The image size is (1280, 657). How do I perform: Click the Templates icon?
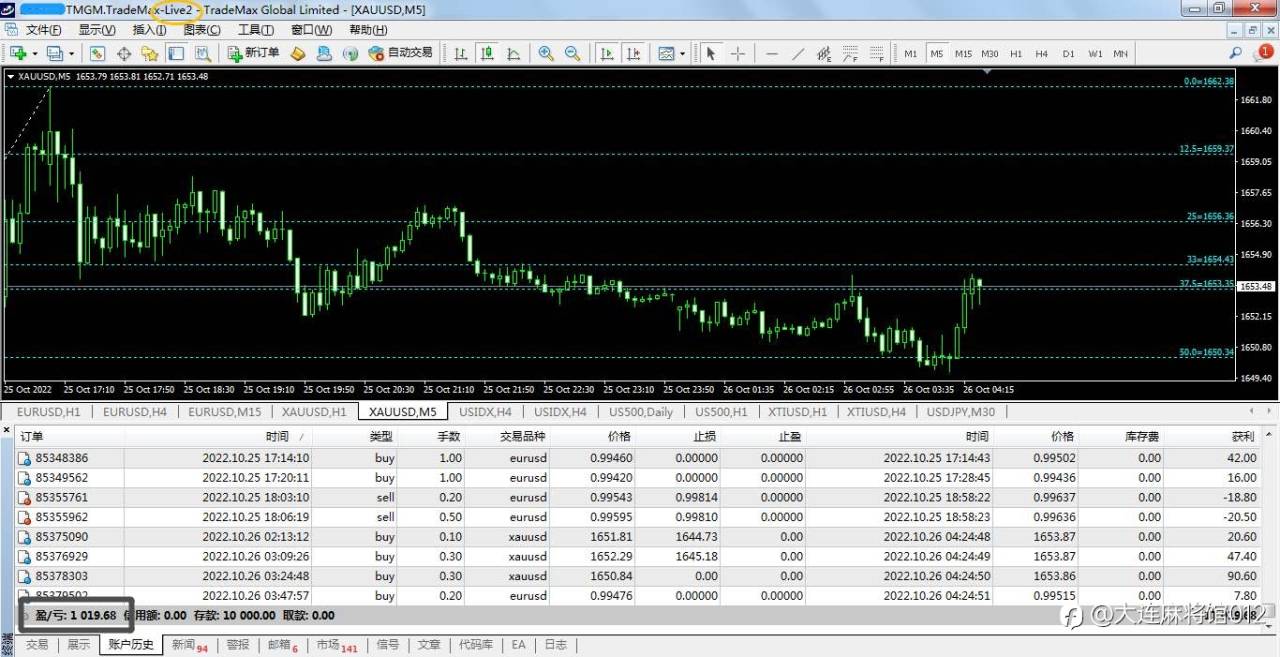point(666,53)
